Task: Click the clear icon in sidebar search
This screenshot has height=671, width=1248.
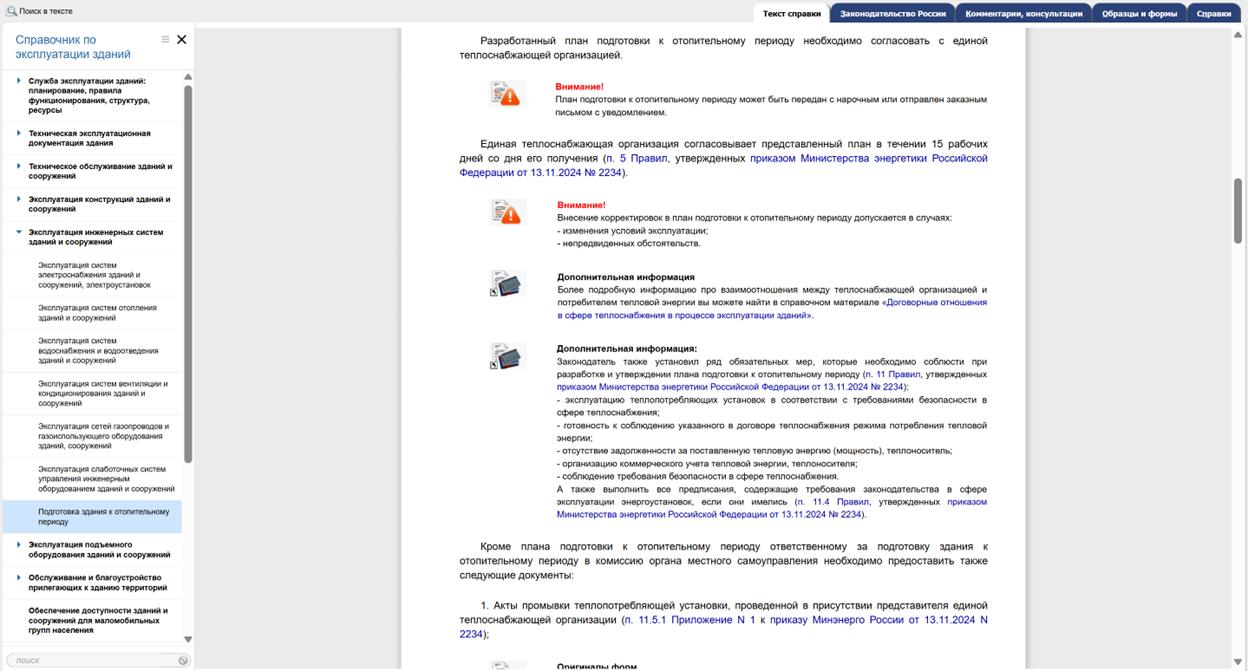Action: tap(183, 660)
